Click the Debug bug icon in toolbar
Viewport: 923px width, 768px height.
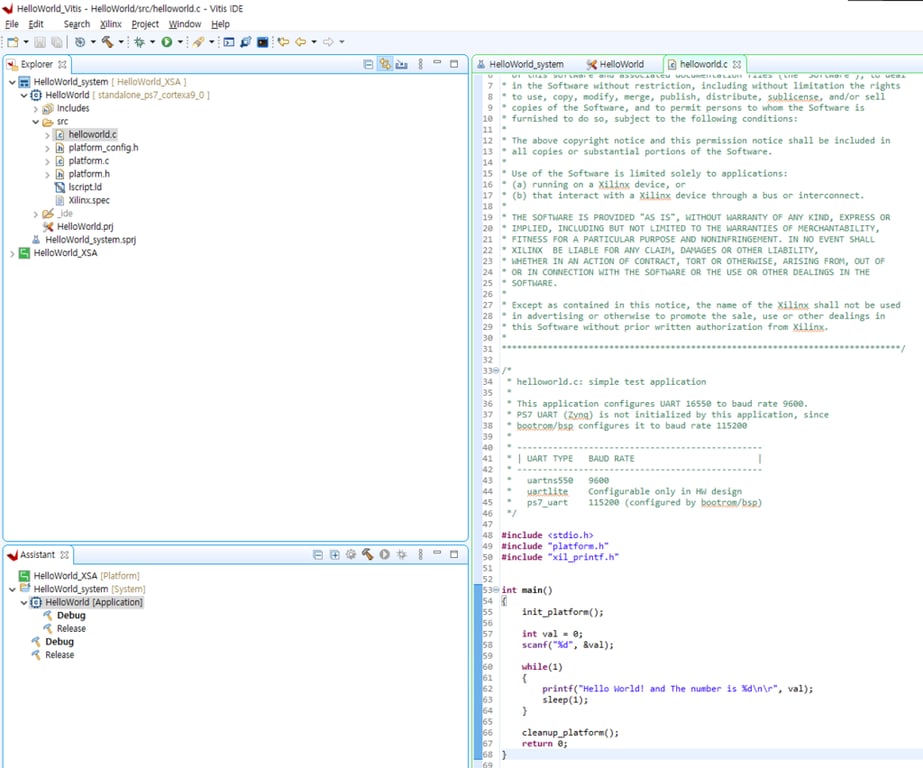pyautogui.click(x=139, y=42)
